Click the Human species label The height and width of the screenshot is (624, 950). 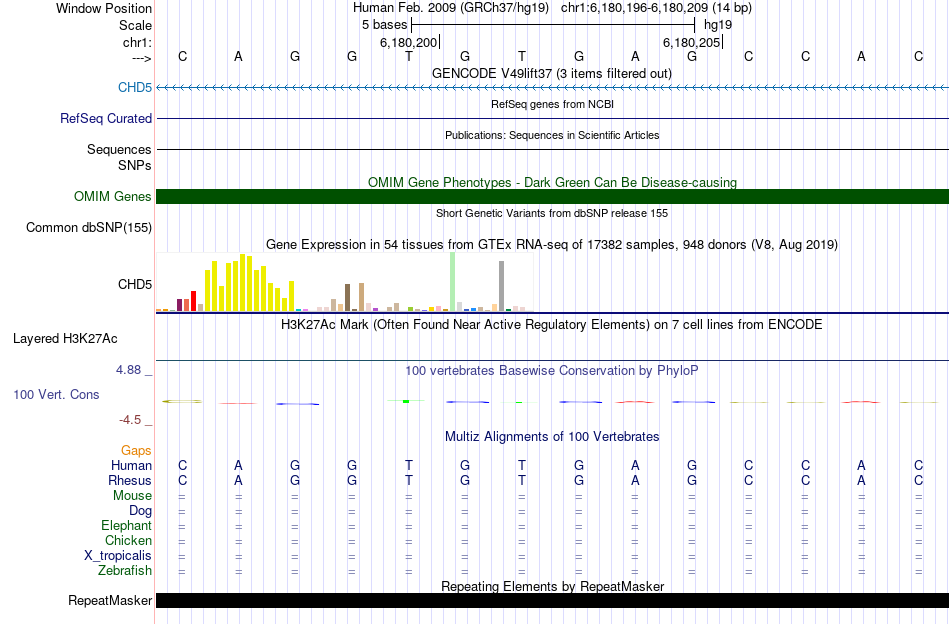[131, 465]
